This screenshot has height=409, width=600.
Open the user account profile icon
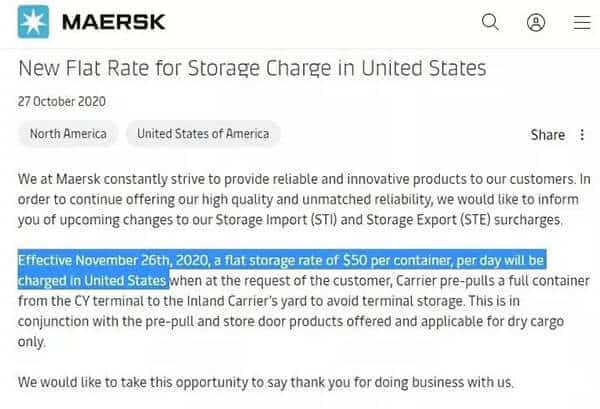point(536,22)
